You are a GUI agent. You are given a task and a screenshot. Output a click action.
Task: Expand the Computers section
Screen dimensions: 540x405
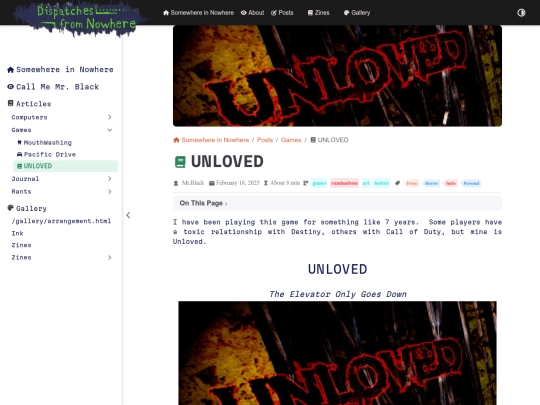tap(110, 117)
